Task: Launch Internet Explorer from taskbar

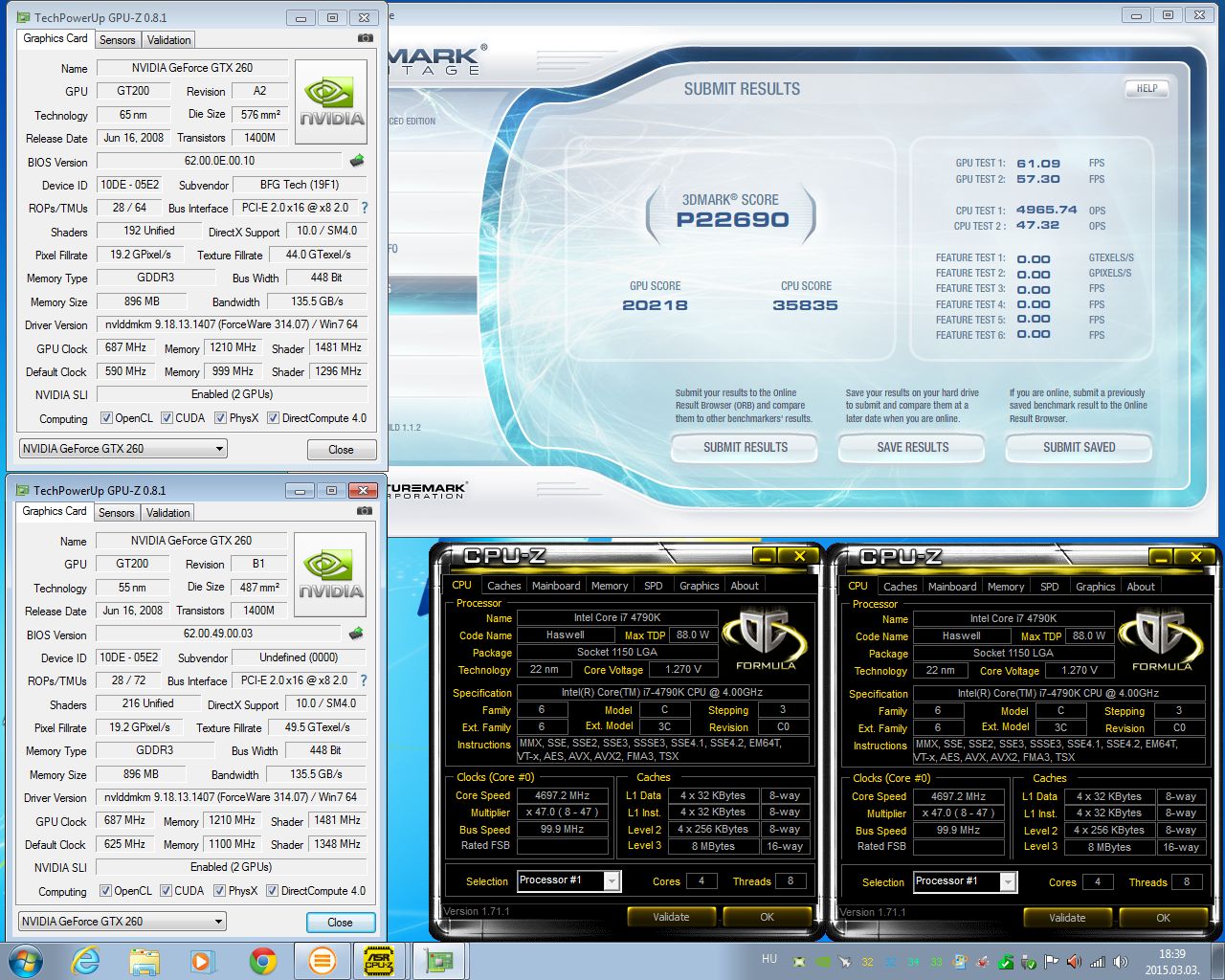Action: tap(86, 961)
